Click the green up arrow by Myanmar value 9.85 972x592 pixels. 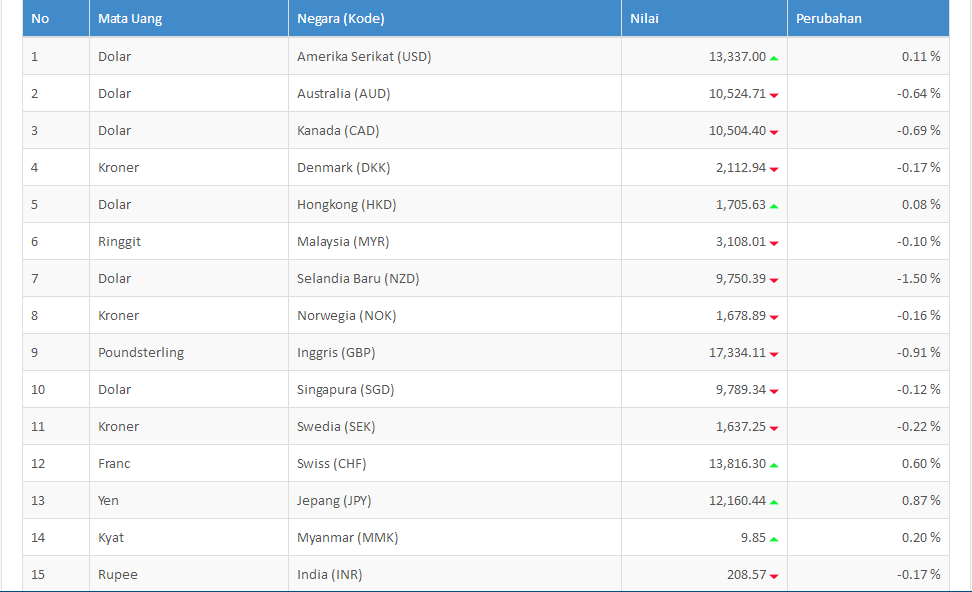click(x=774, y=539)
